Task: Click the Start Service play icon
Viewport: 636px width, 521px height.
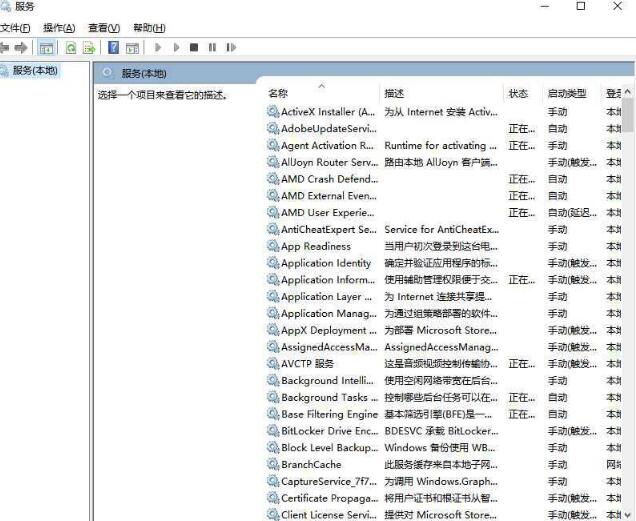Action: 158,47
